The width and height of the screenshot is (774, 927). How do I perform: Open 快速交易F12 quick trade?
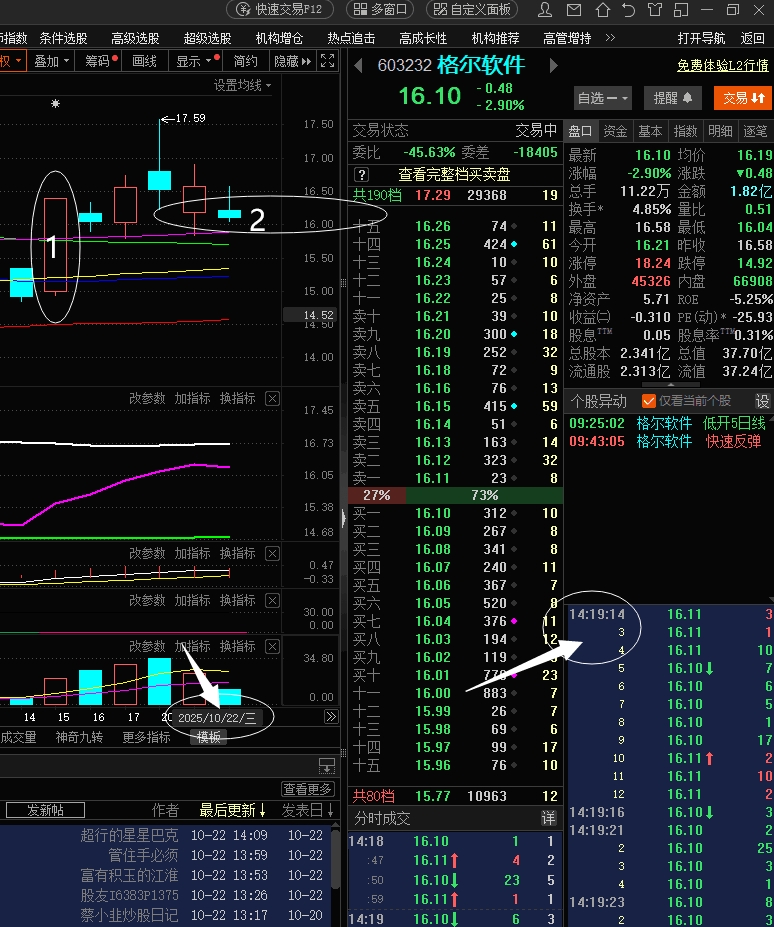(x=280, y=9)
